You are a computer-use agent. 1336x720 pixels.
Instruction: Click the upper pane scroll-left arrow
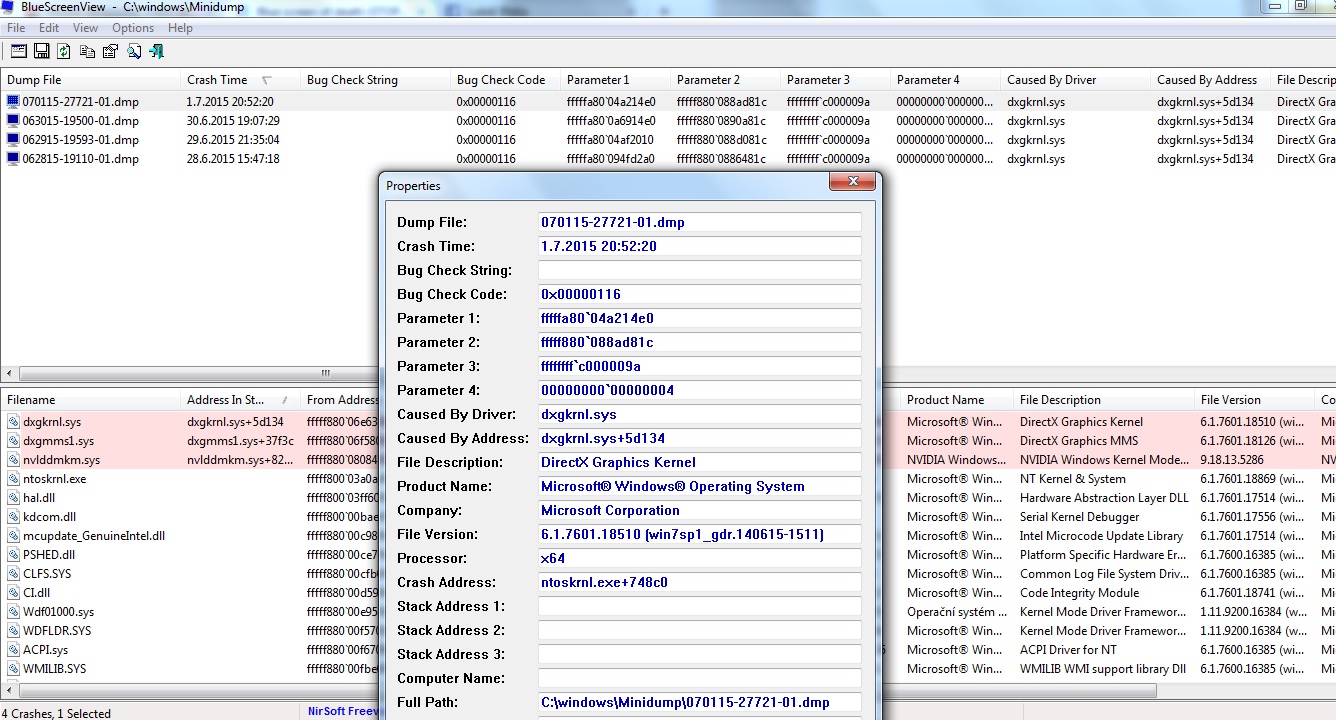tap(8, 373)
